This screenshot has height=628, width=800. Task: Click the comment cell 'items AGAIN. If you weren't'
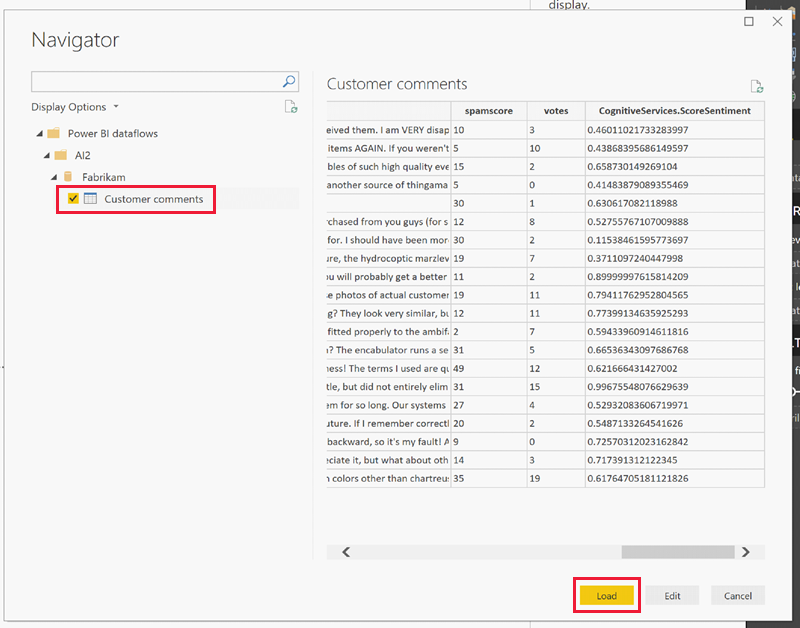[x=389, y=148]
